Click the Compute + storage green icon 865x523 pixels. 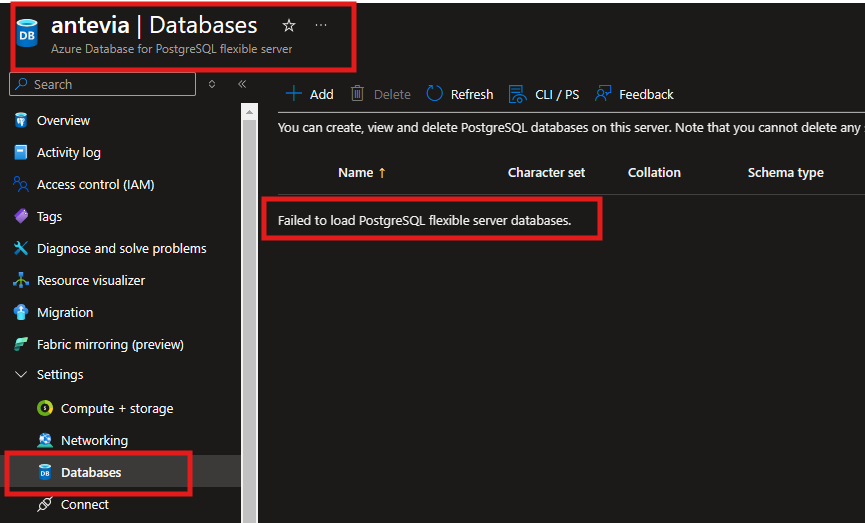(x=45, y=408)
